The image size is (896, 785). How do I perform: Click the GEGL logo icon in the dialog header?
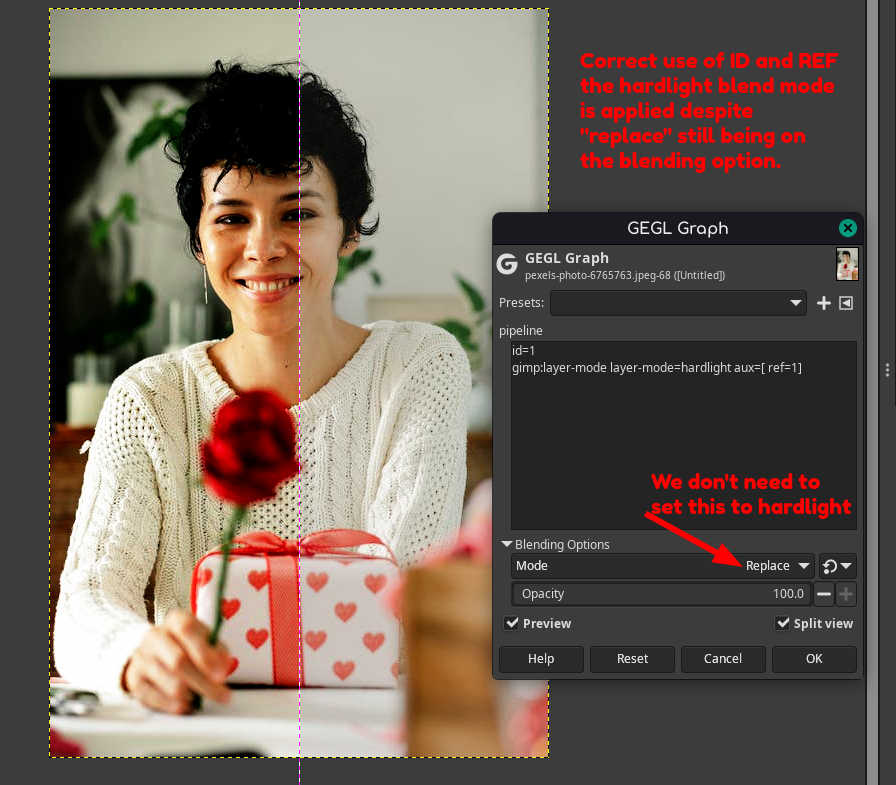pos(507,264)
